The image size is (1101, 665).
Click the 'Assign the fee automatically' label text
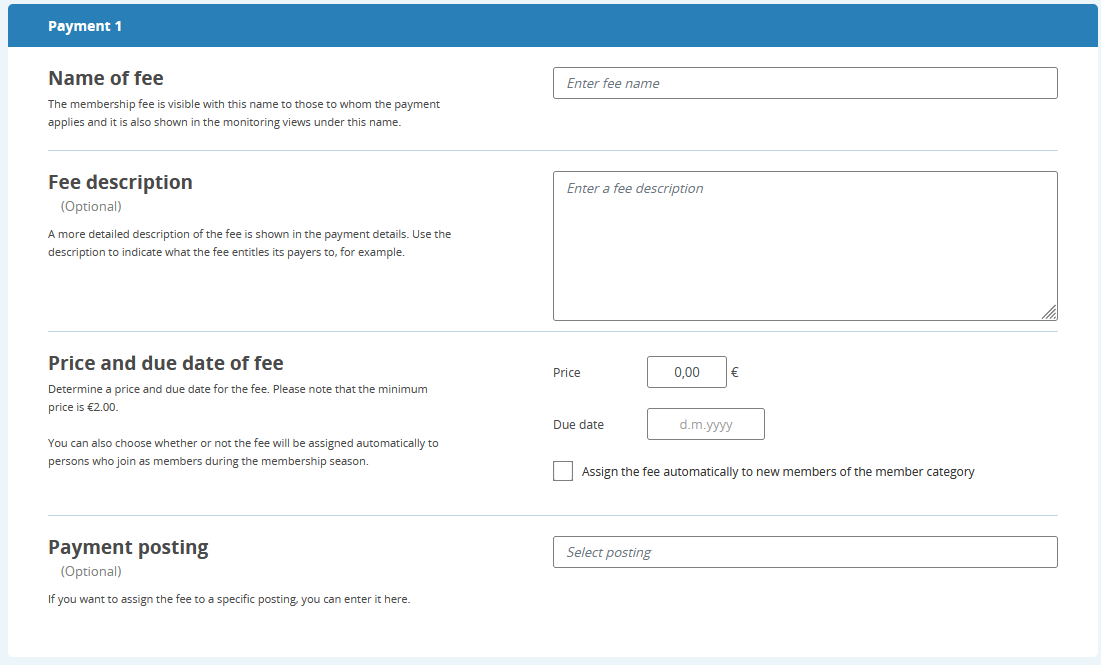(x=778, y=472)
